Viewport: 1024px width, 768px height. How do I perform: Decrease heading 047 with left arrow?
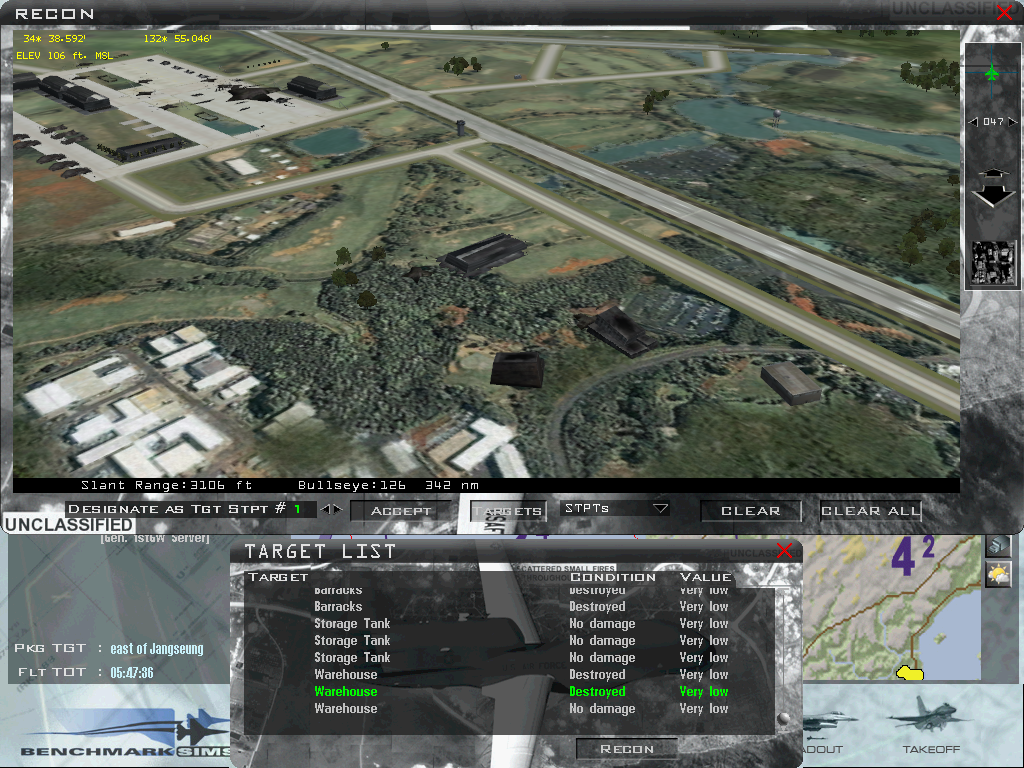(973, 121)
